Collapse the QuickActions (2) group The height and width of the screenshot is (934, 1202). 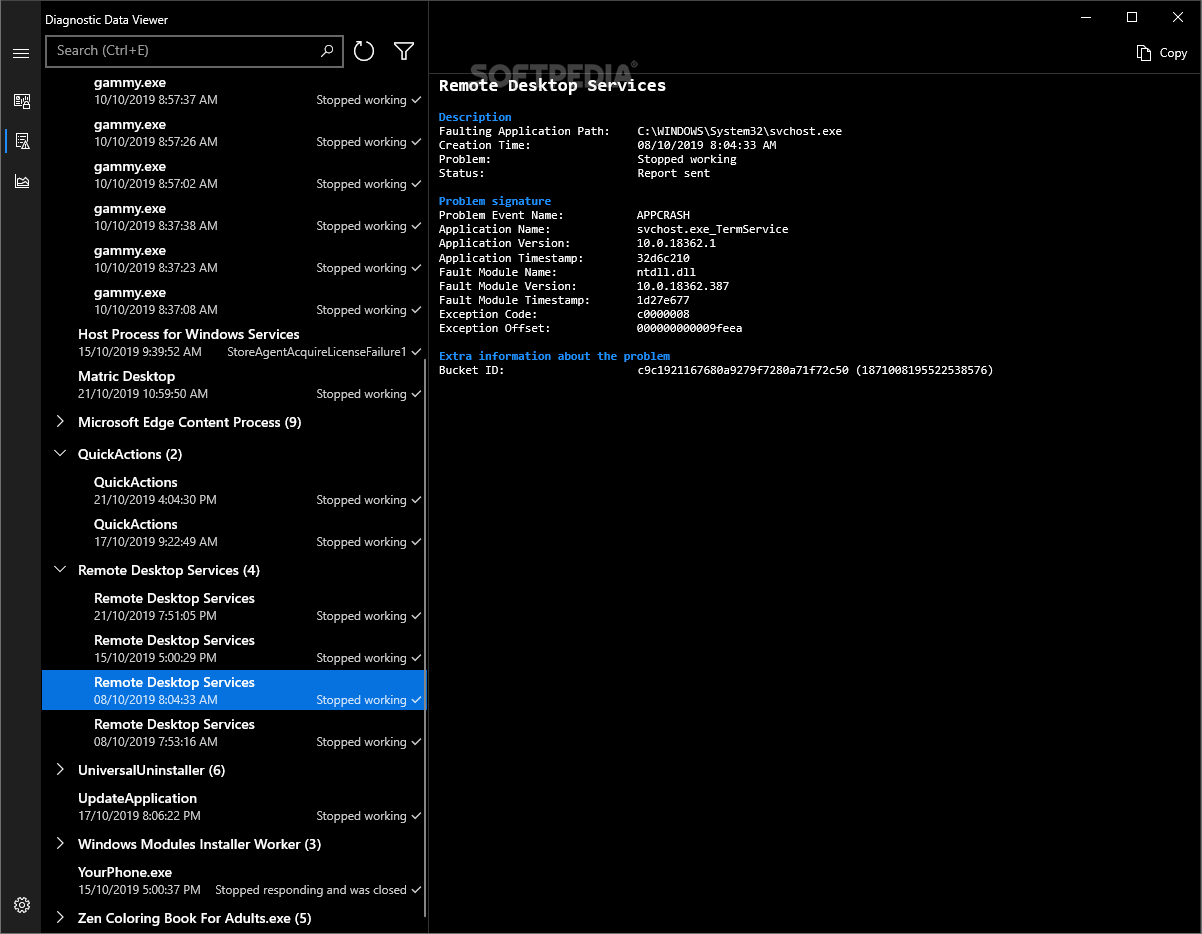60,454
